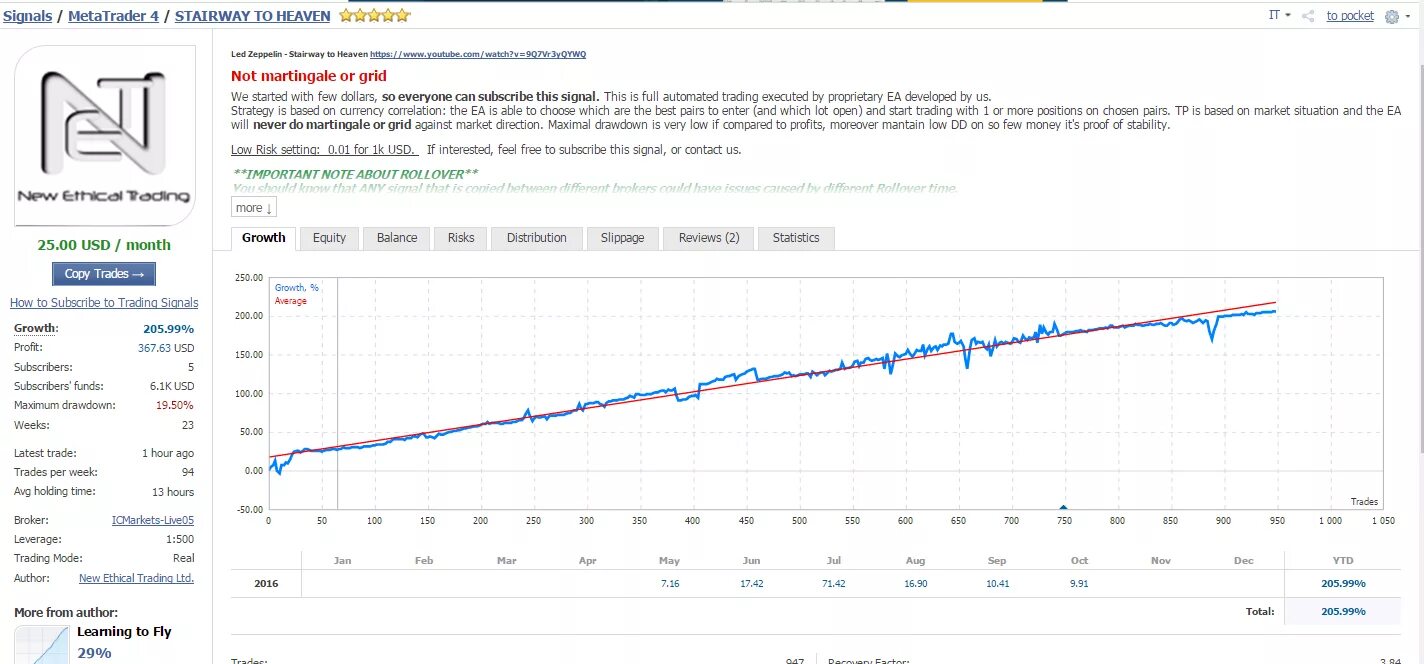This screenshot has height=664, width=1424.
Task: Click the Learning to Fly signal title
Action: (124, 631)
